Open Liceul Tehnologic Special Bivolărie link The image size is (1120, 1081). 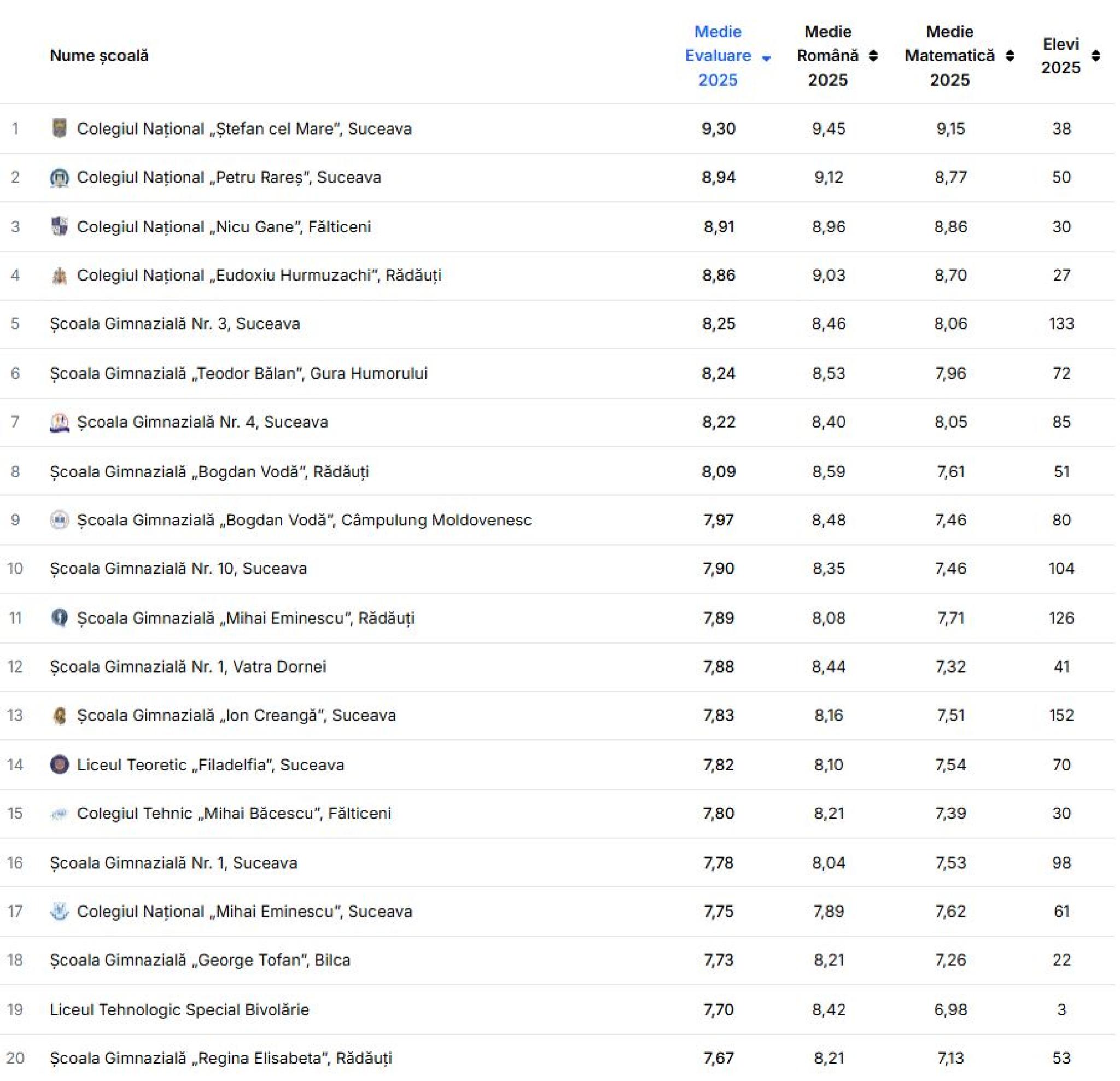click(179, 1009)
